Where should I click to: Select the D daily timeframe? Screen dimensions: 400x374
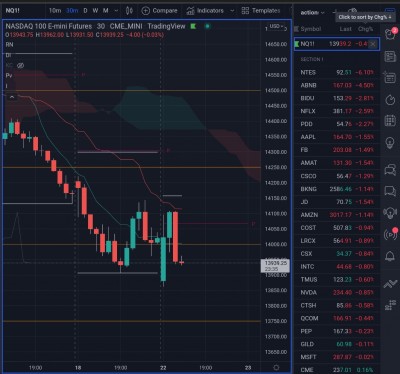tap(85, 11)
